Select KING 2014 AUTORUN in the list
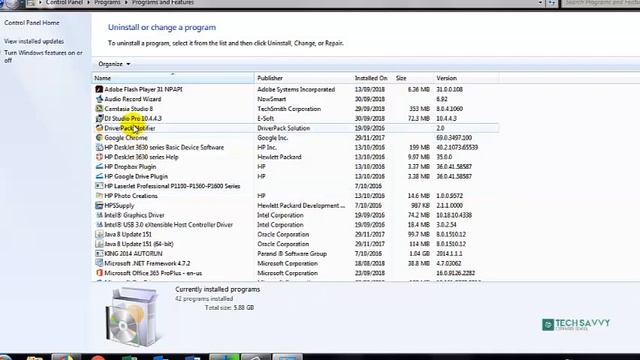The height and width of the screenshot is (360, 640). pyautogui.click(x=133, y=254)
